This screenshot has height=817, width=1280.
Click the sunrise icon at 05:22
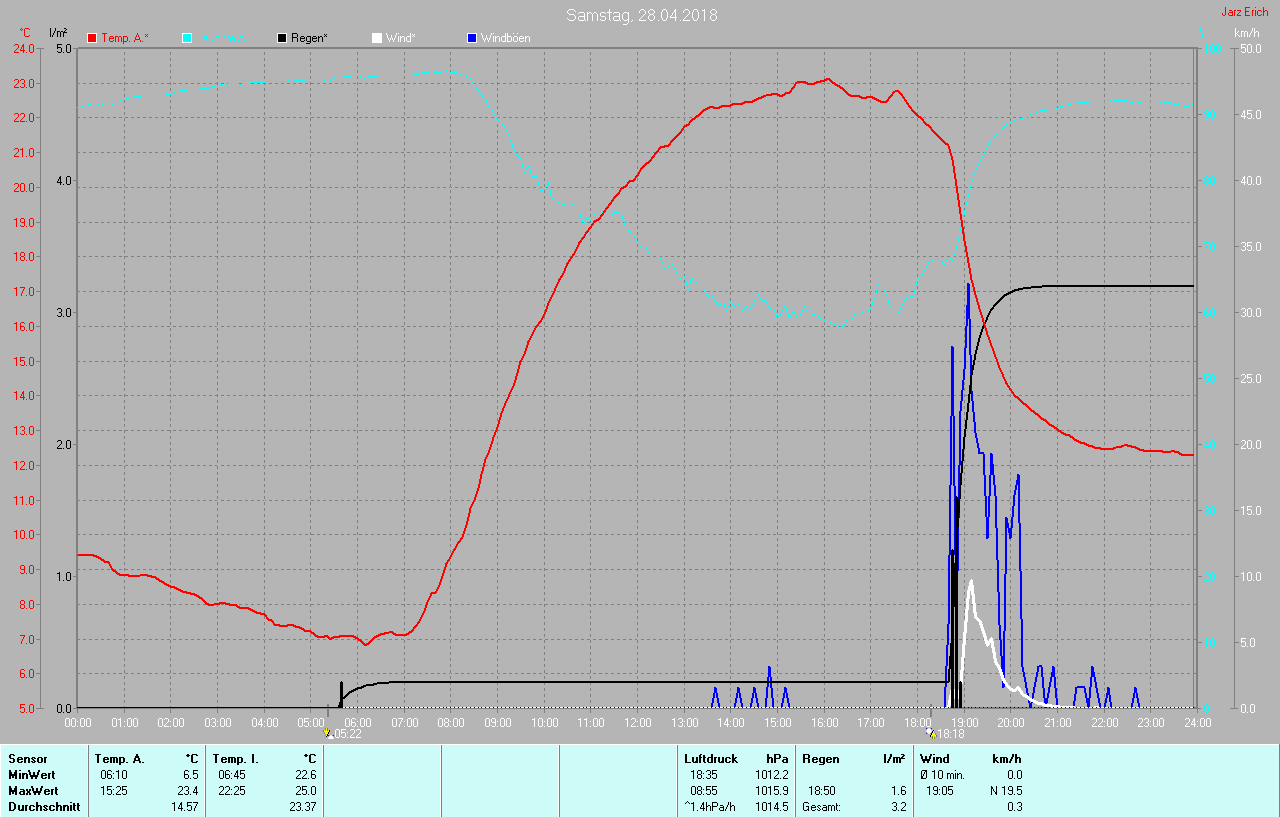[x=327, y=733]
